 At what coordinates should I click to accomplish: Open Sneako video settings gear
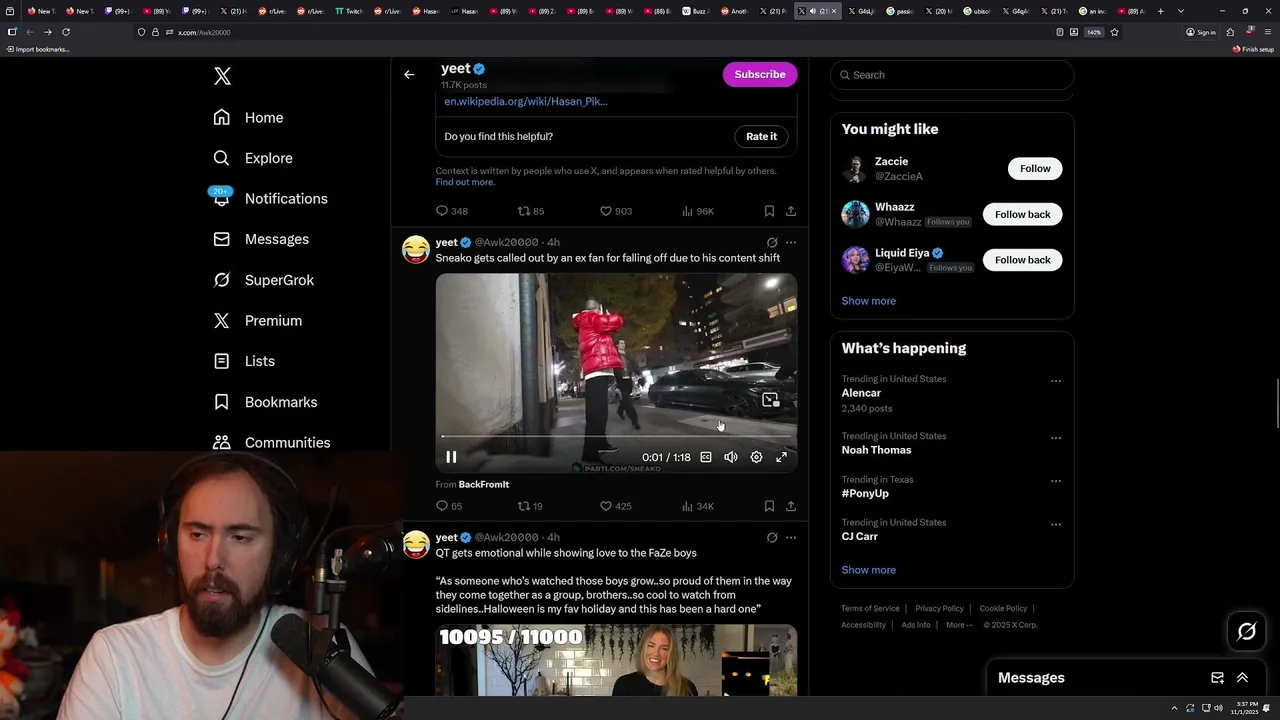(756, 457)
